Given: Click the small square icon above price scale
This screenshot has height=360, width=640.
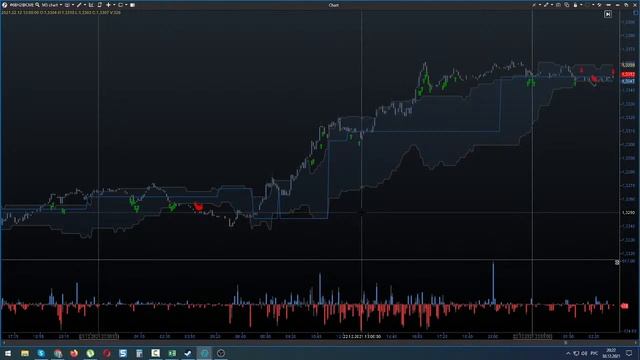Looking at the screenshot, I should pos(636,13).
